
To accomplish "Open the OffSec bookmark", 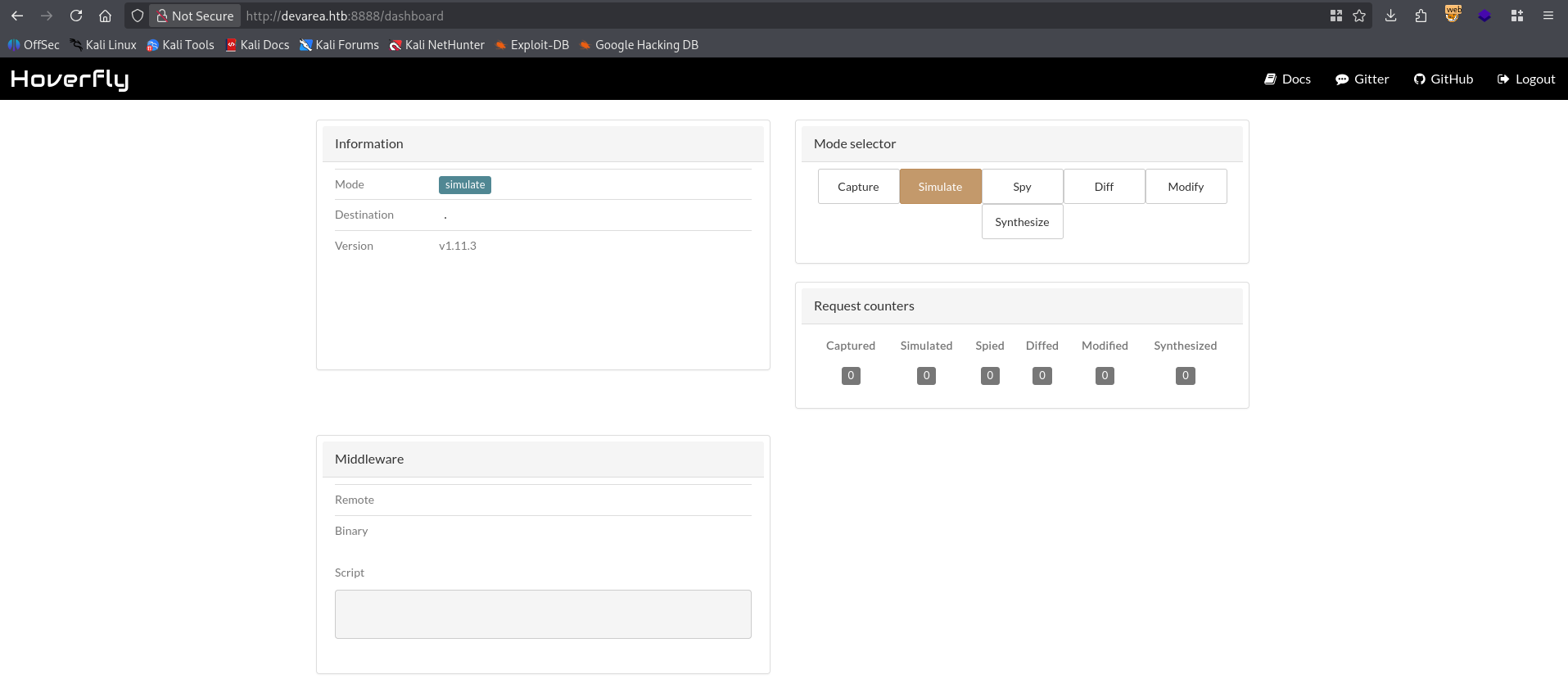I will (34, 45).
